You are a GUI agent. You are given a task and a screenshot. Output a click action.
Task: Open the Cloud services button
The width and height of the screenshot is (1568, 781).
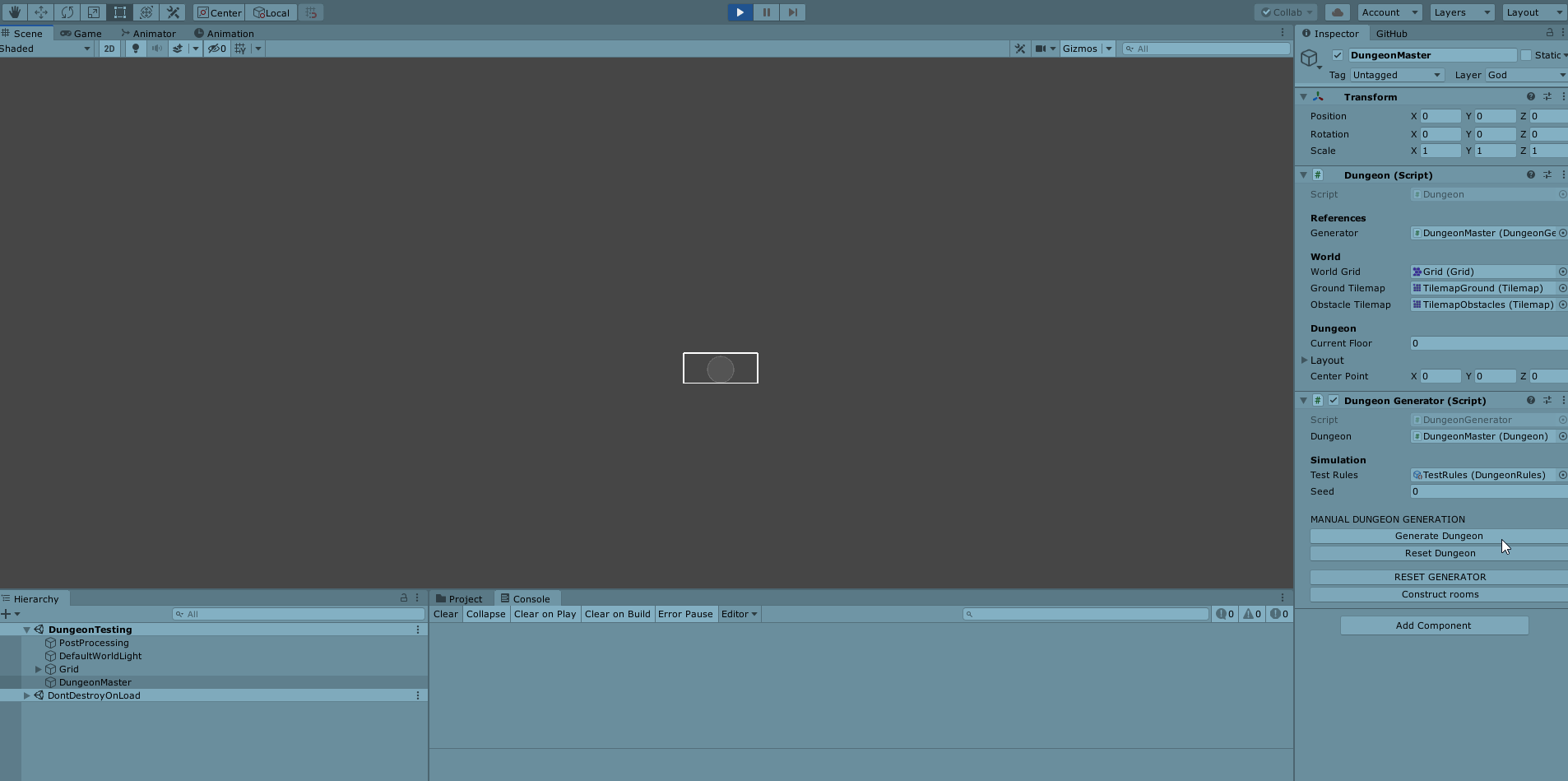(1338, 12)
